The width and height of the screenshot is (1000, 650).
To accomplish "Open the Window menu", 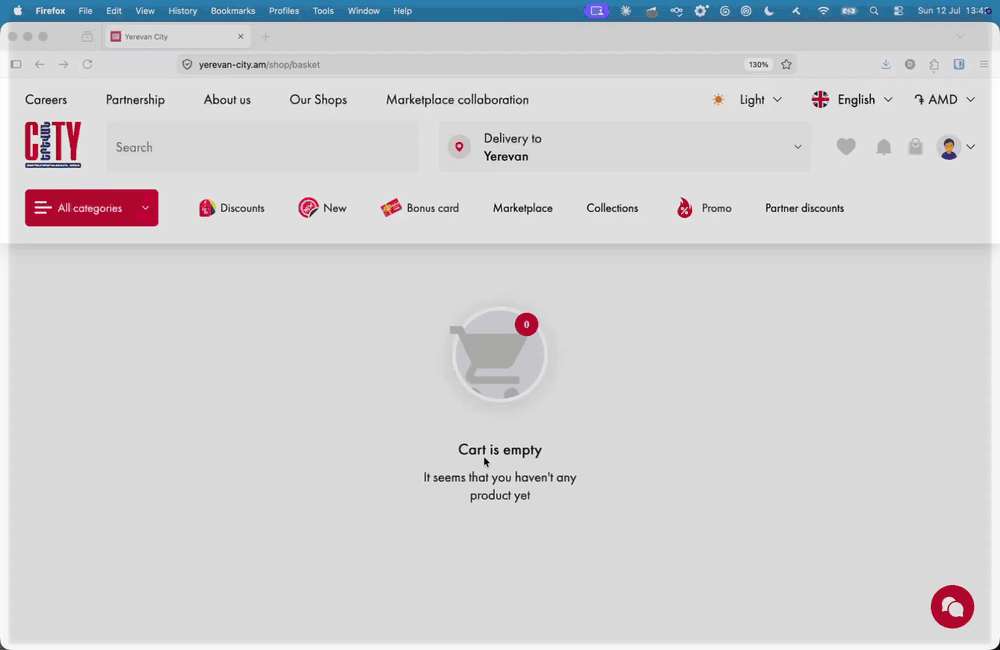I will 364,11.
